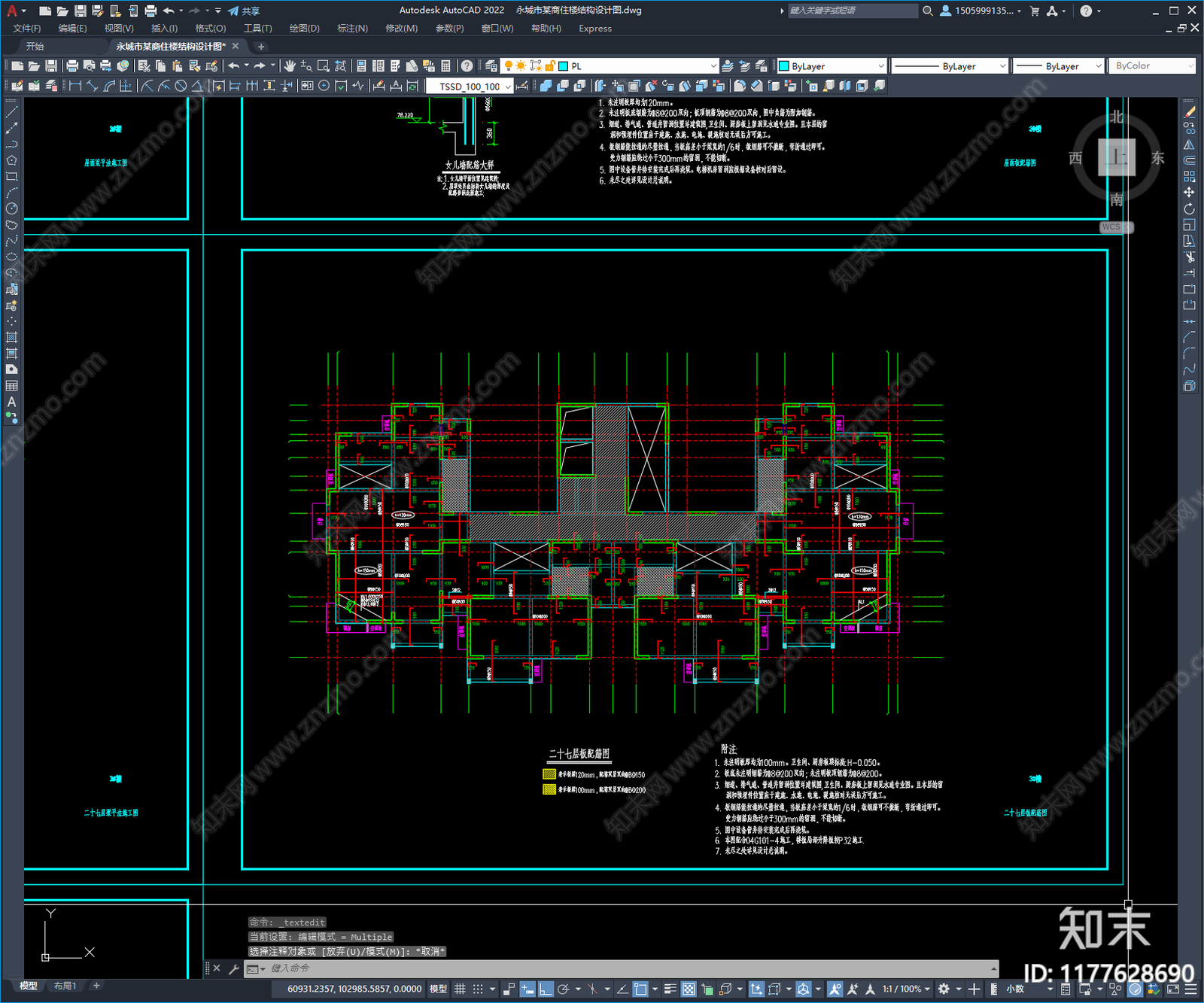Click the 上 top face of ViewCube
This screenshot has width=1204, height=1003.
[1117, 157]
